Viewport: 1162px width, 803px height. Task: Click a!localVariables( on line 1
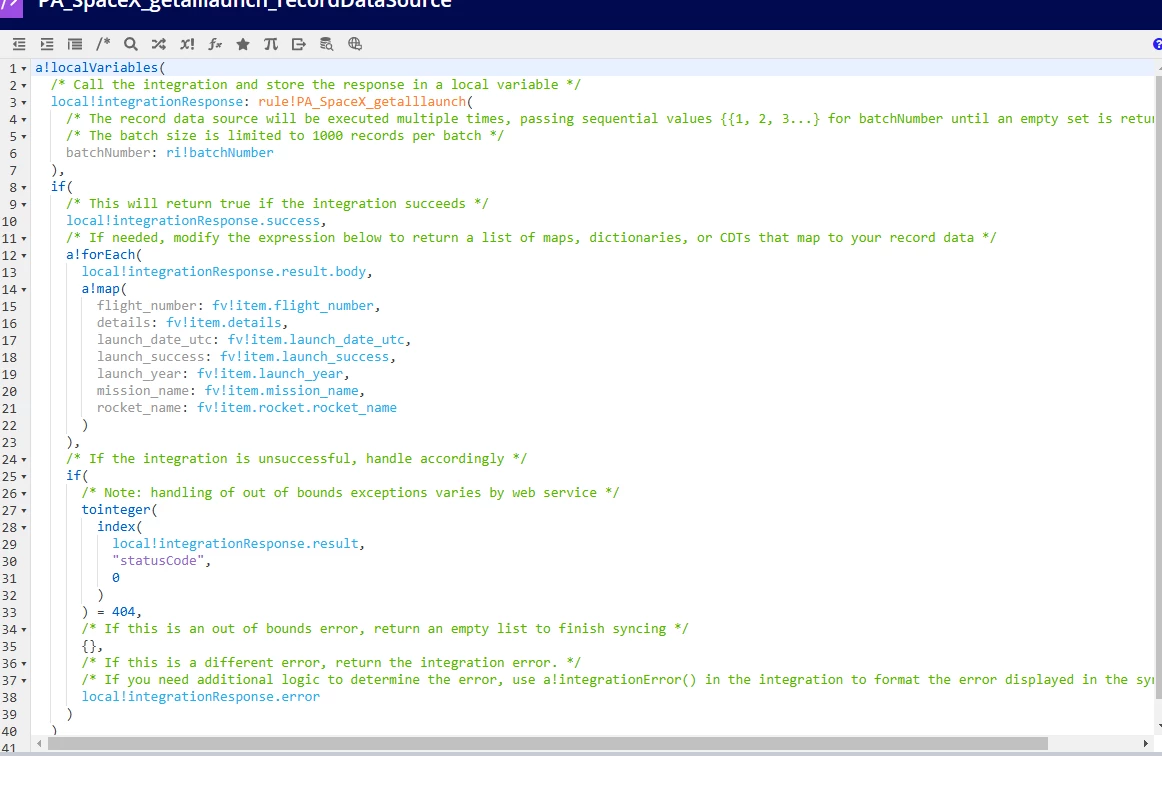100,67
